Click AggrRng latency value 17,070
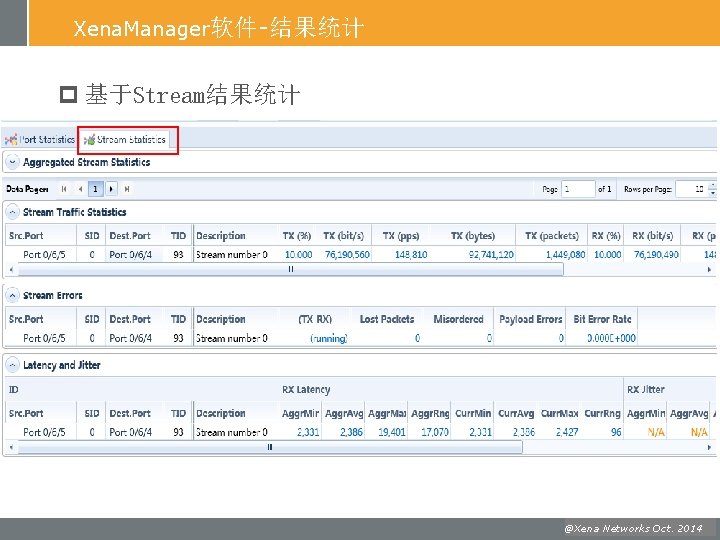The width and height of the screenshot is (720, 540). point(435,432)
